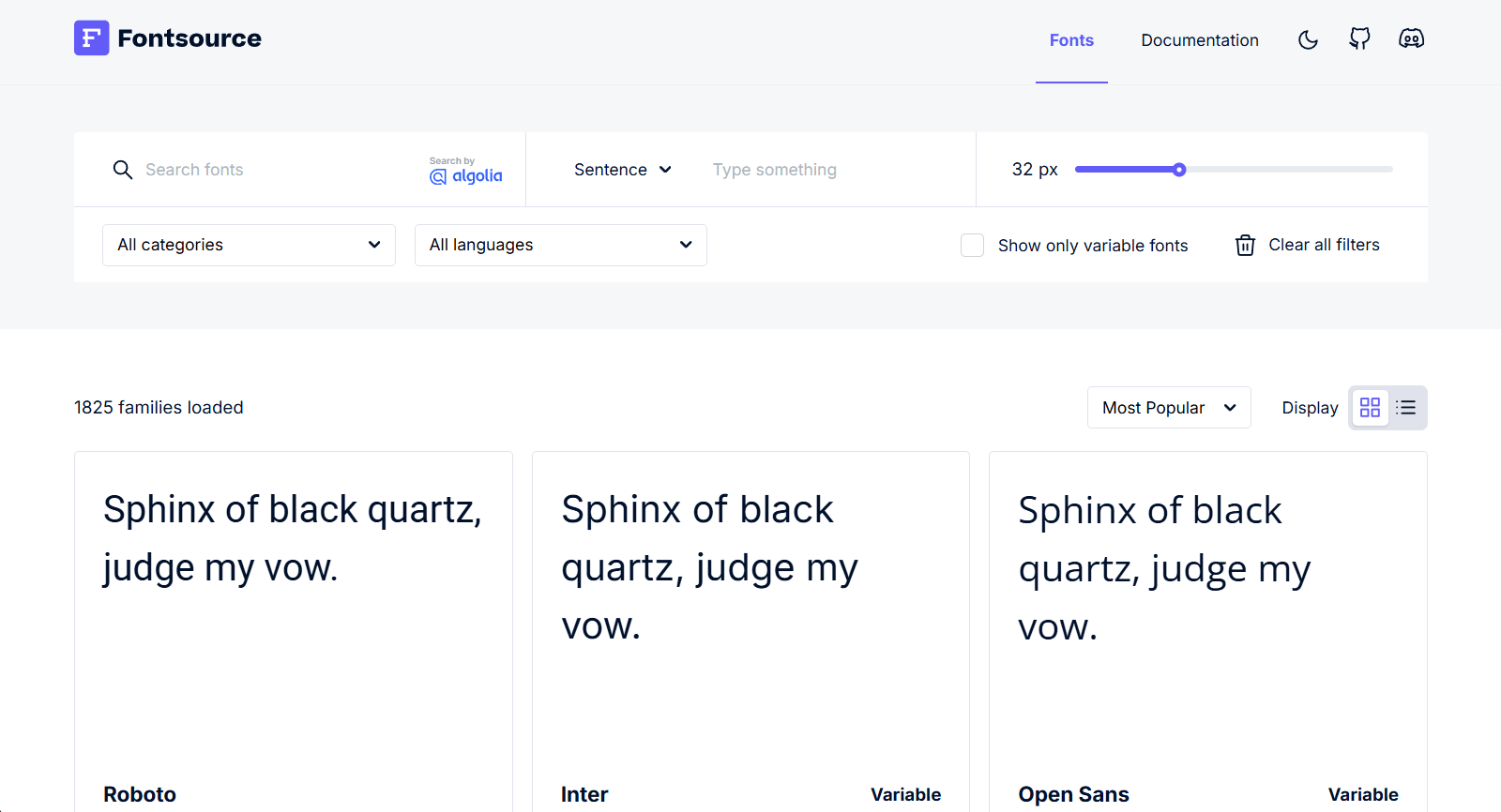Open the Fontsource GitHub page

tap(1358, 39)
